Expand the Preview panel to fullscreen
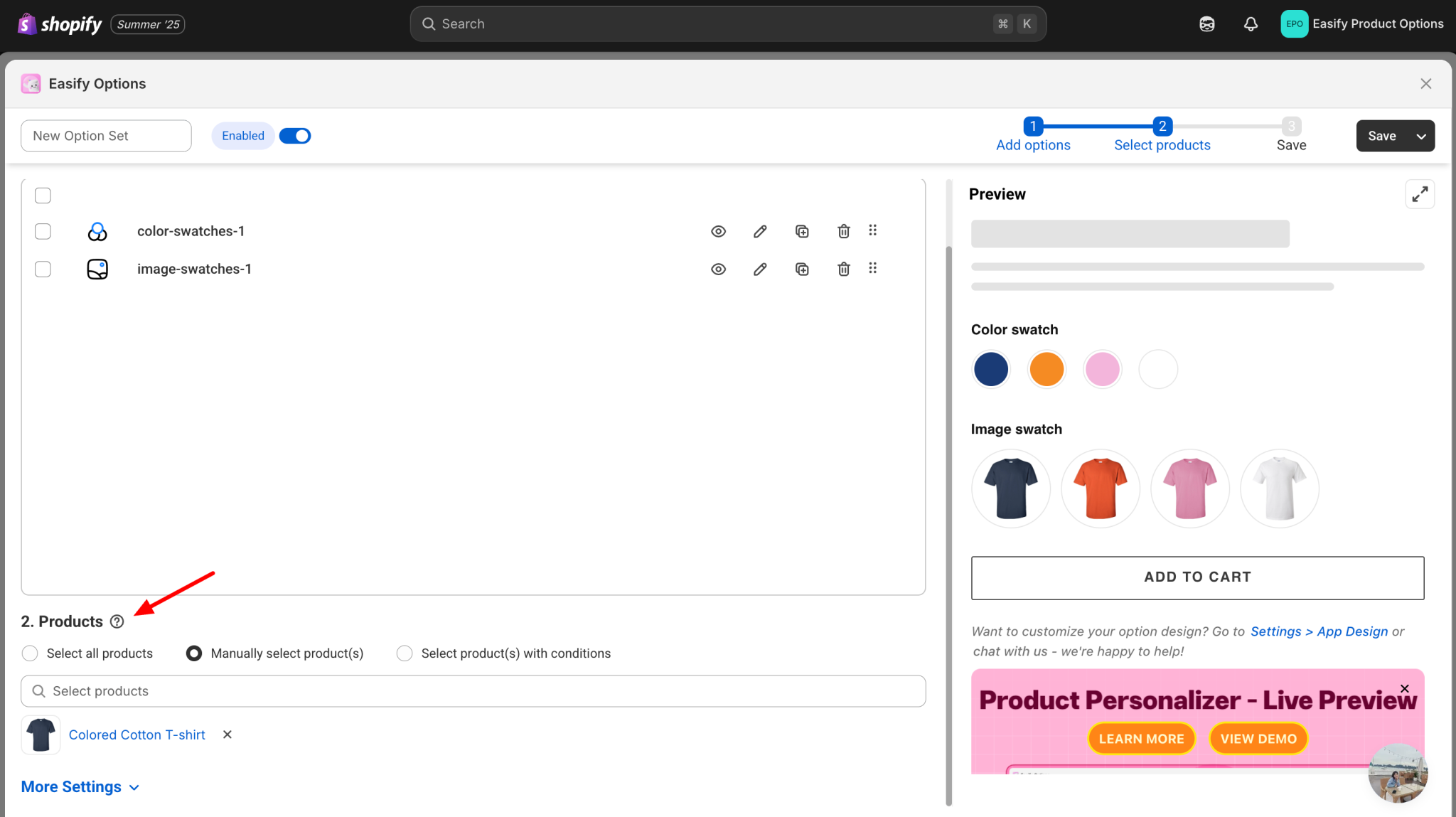The height and width of the screenshot is (817, 1456). pos(1419,194)
